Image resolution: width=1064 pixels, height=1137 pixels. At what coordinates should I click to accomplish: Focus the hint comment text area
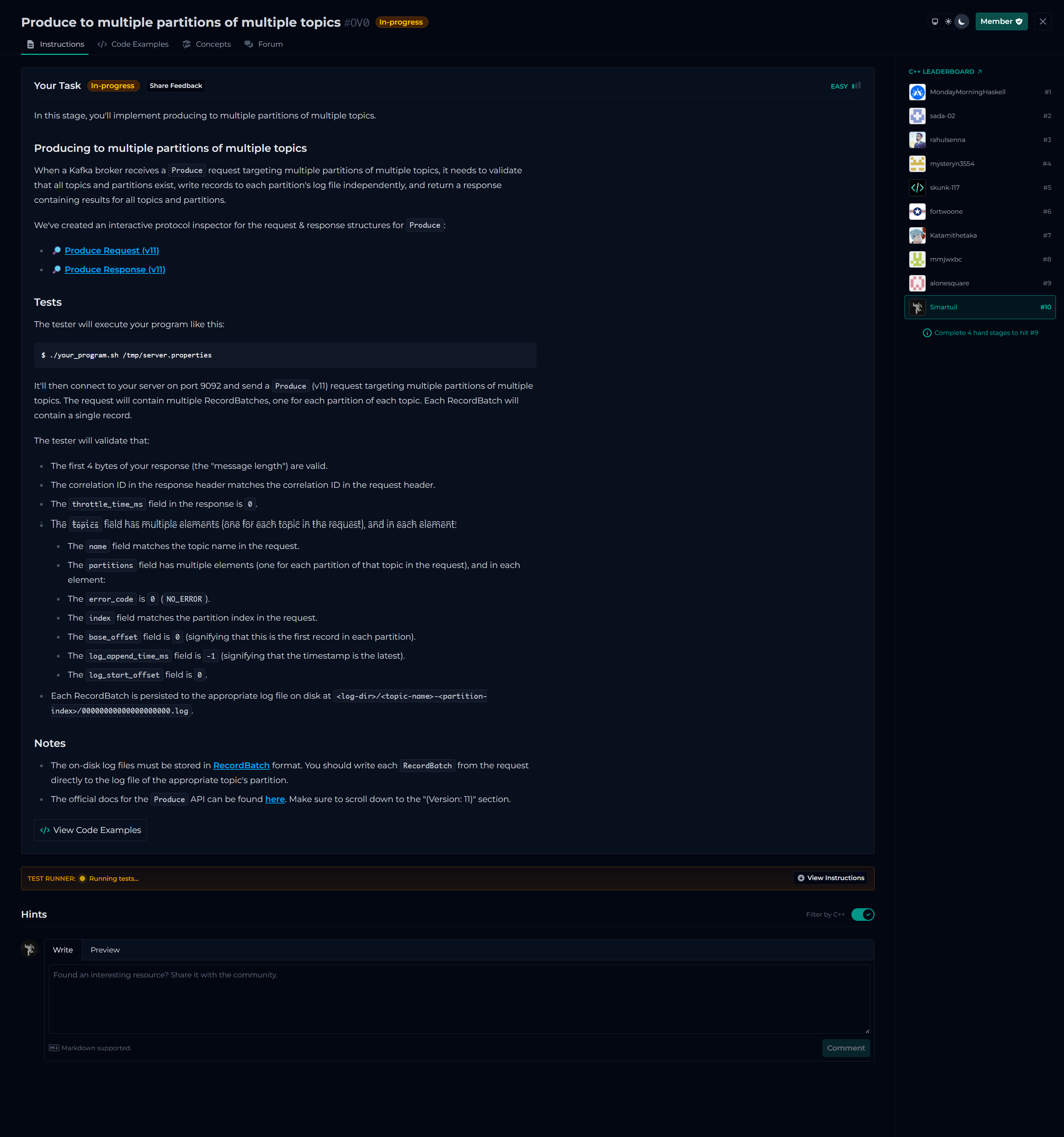(x=459, y=998)
